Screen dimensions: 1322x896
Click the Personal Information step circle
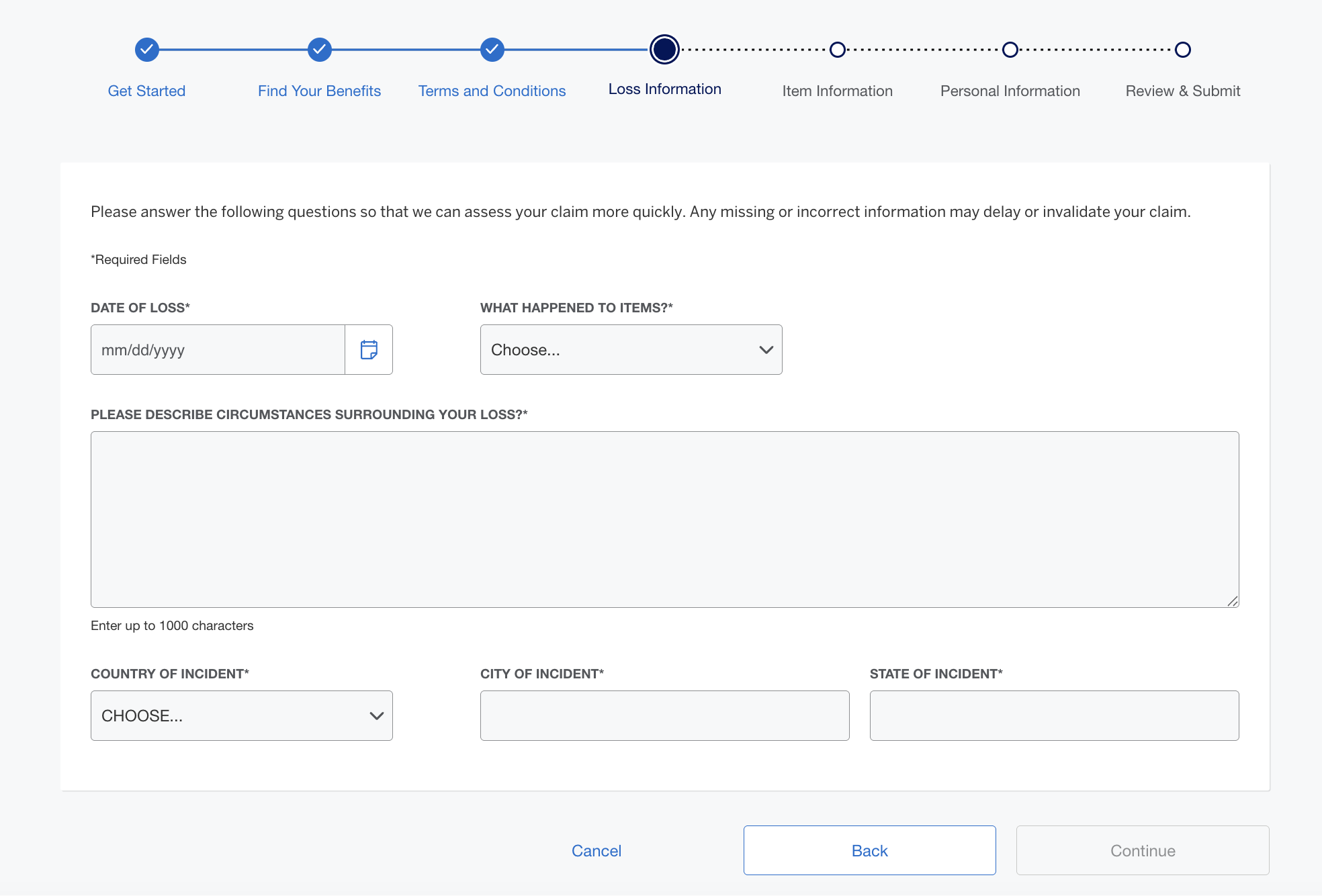click(x=1010, y=49)
